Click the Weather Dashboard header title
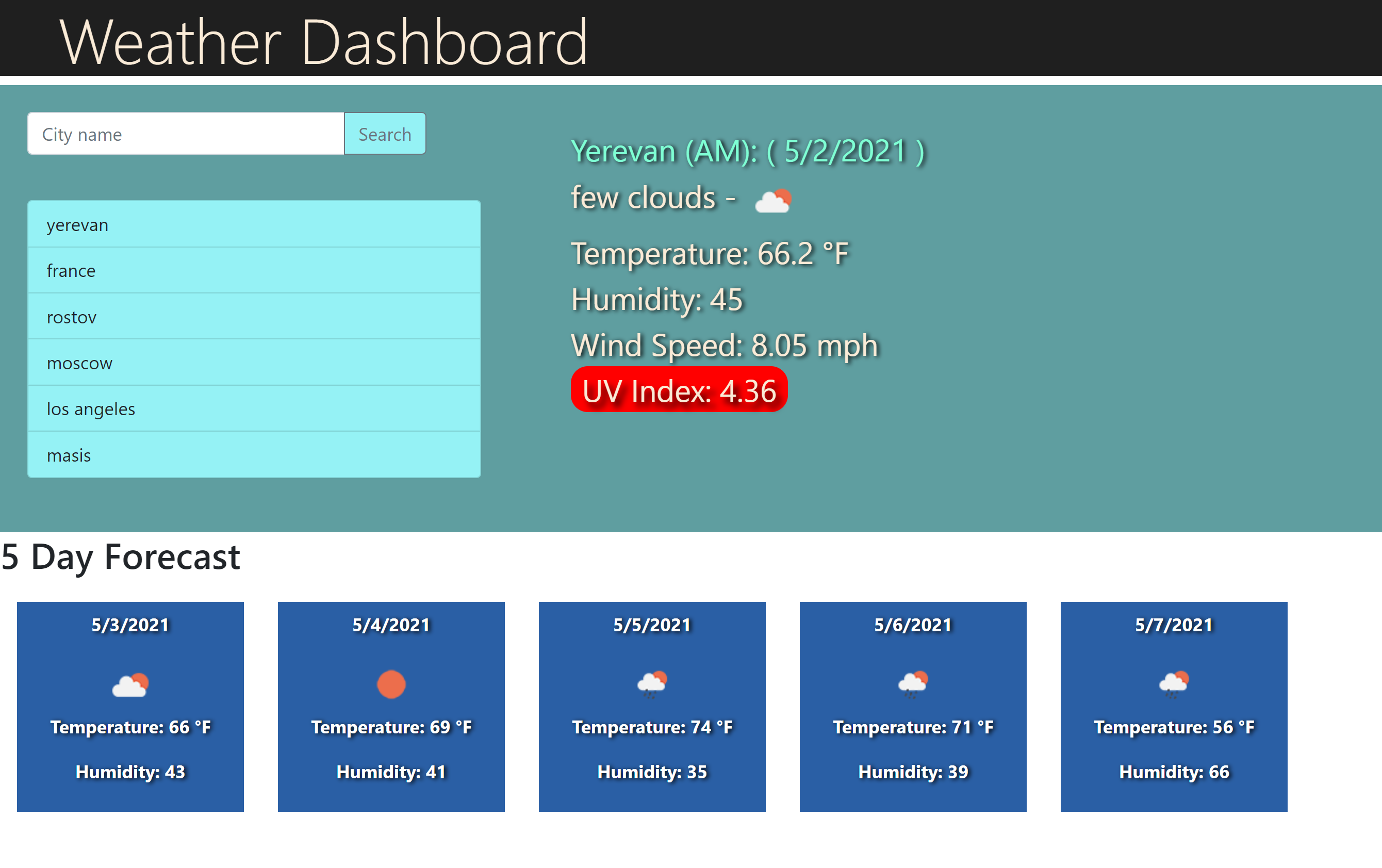The width and height of the screenshot is (1382, 868). pyautogui.click(x=324, y=41)
